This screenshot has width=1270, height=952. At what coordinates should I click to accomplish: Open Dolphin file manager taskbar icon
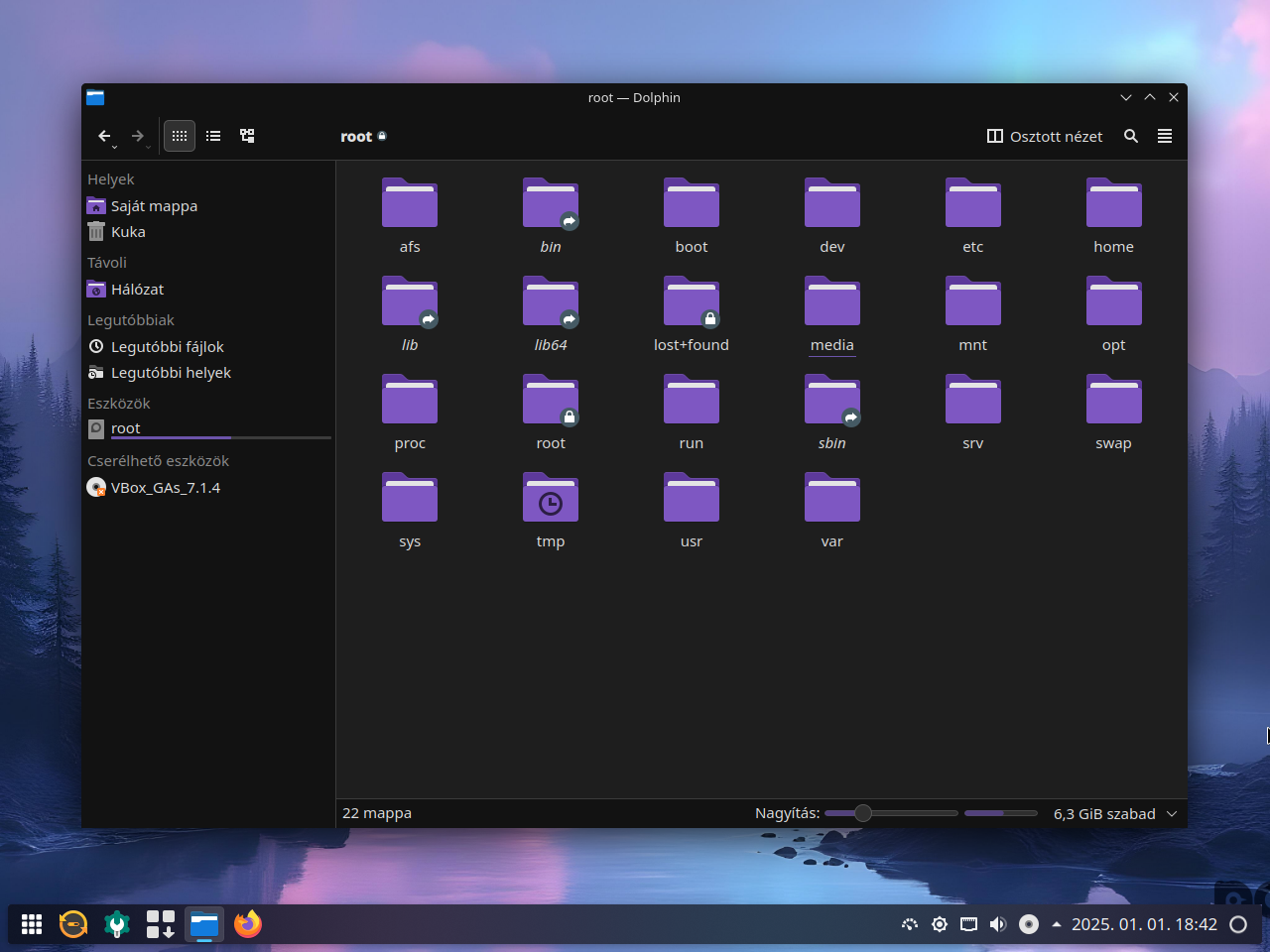tap(204, 924)
